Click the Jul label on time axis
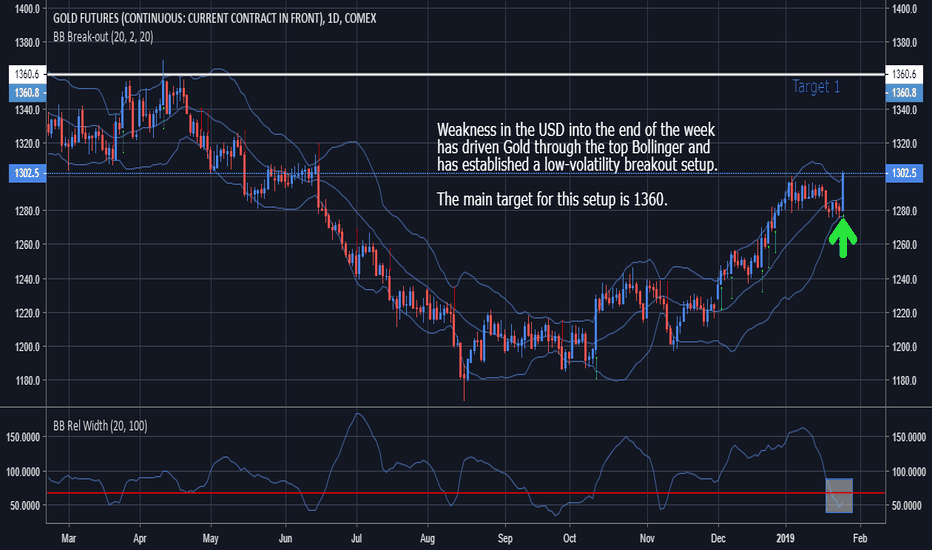This screenshot has width=932, height=550. click(x=356, y=539)
